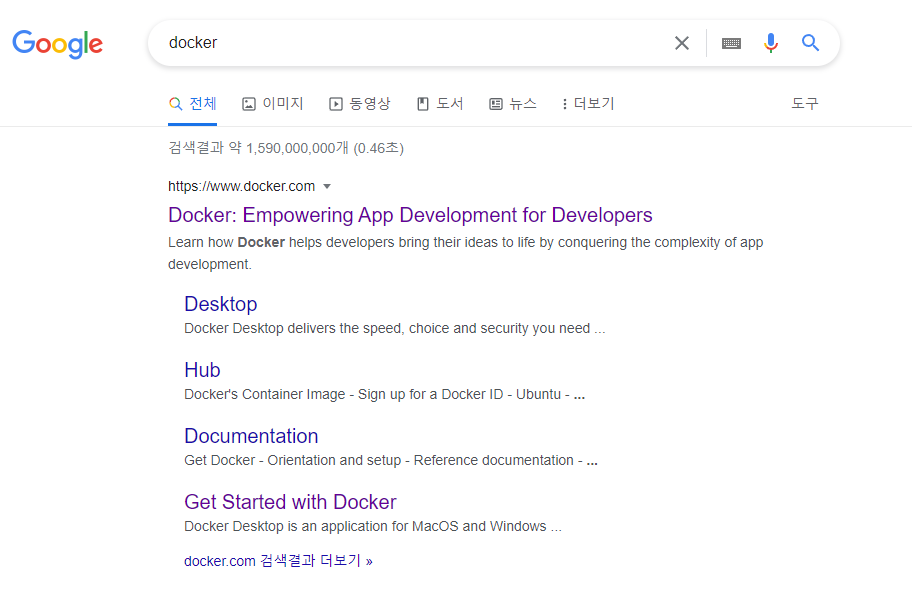The height and width of the screenshot is (597, 912).
Task: Open the 도구 search tools
Action: click(x=804, y=104)
